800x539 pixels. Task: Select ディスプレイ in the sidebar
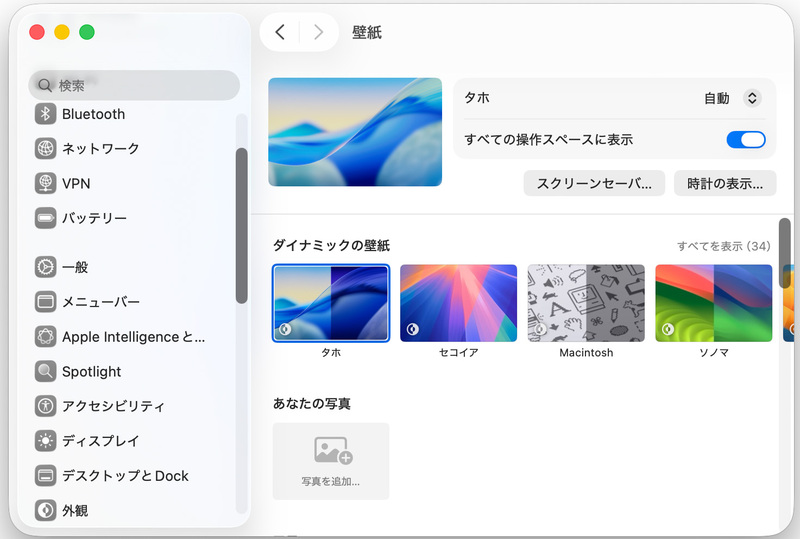(132, 440)
